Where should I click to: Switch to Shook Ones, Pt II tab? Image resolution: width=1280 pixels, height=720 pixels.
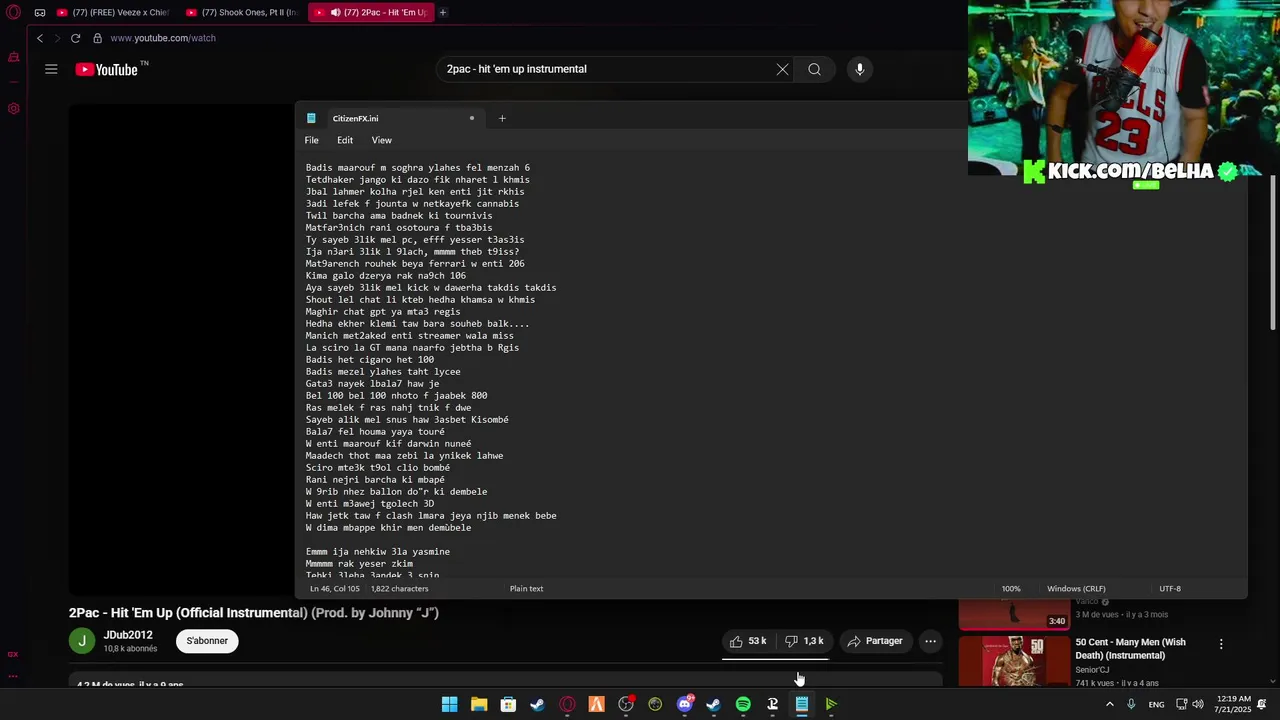pyautogui.click(x=242, y=13)
